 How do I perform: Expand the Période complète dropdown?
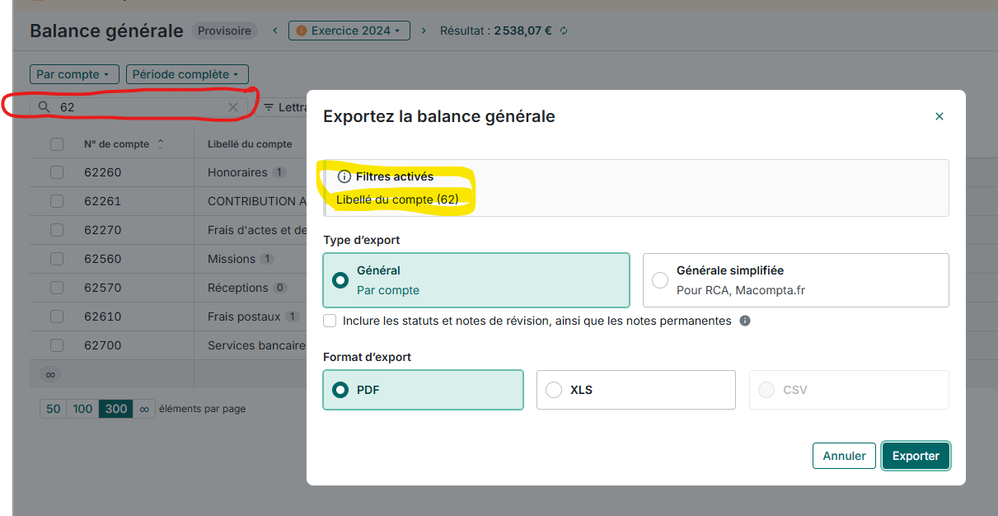pos(187,74)
